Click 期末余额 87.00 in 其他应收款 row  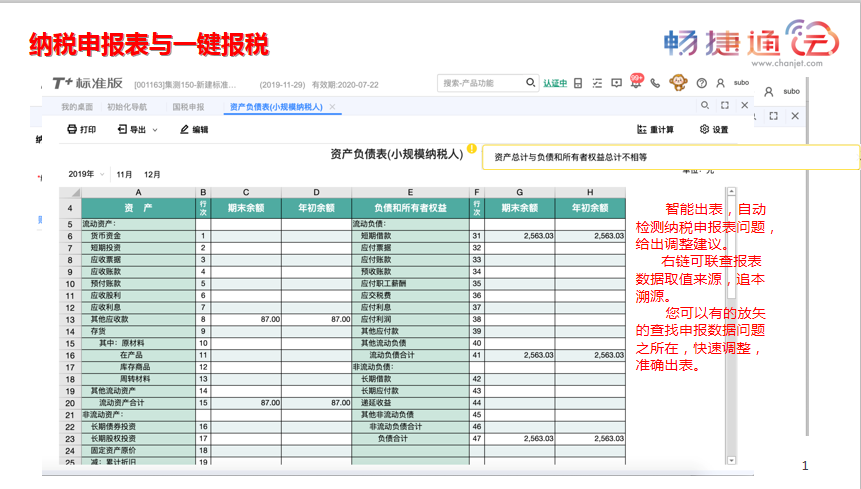click(x=246, y=319)
